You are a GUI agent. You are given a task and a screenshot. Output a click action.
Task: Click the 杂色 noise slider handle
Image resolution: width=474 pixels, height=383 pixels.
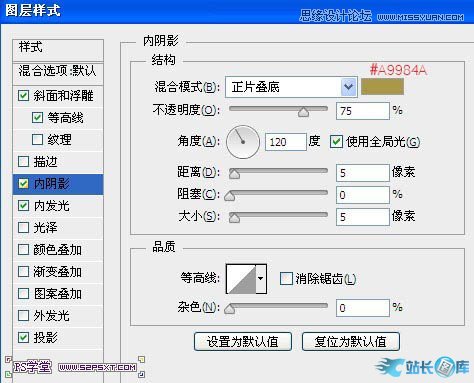229,309
